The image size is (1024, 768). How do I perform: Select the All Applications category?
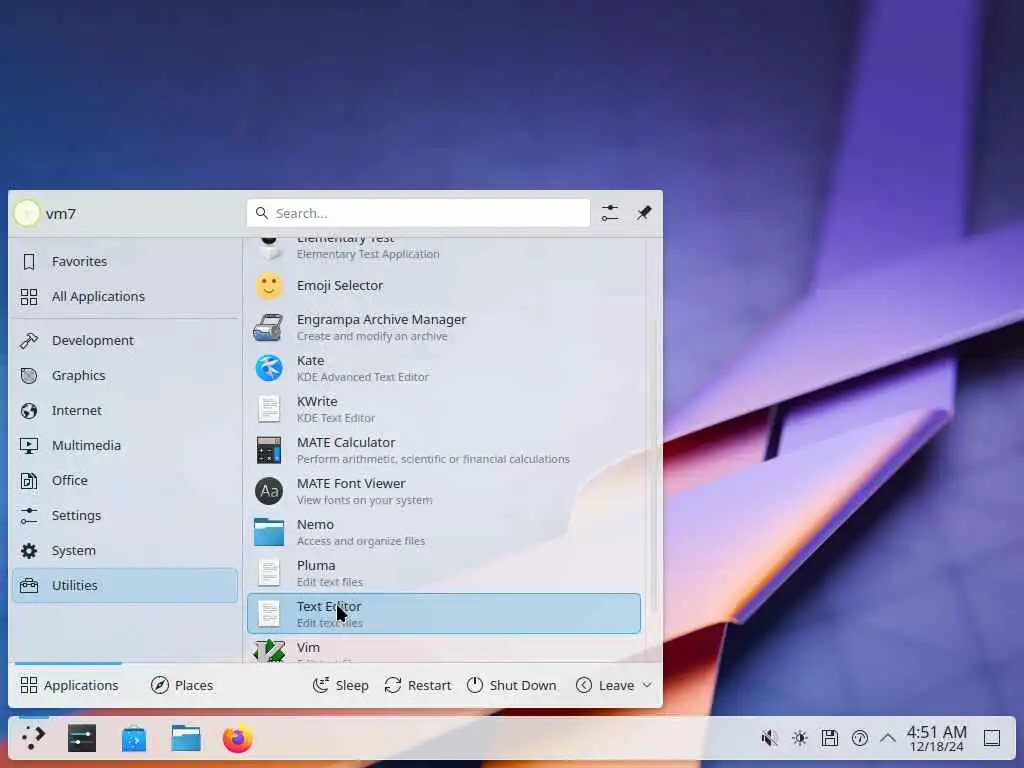(125, 296)
